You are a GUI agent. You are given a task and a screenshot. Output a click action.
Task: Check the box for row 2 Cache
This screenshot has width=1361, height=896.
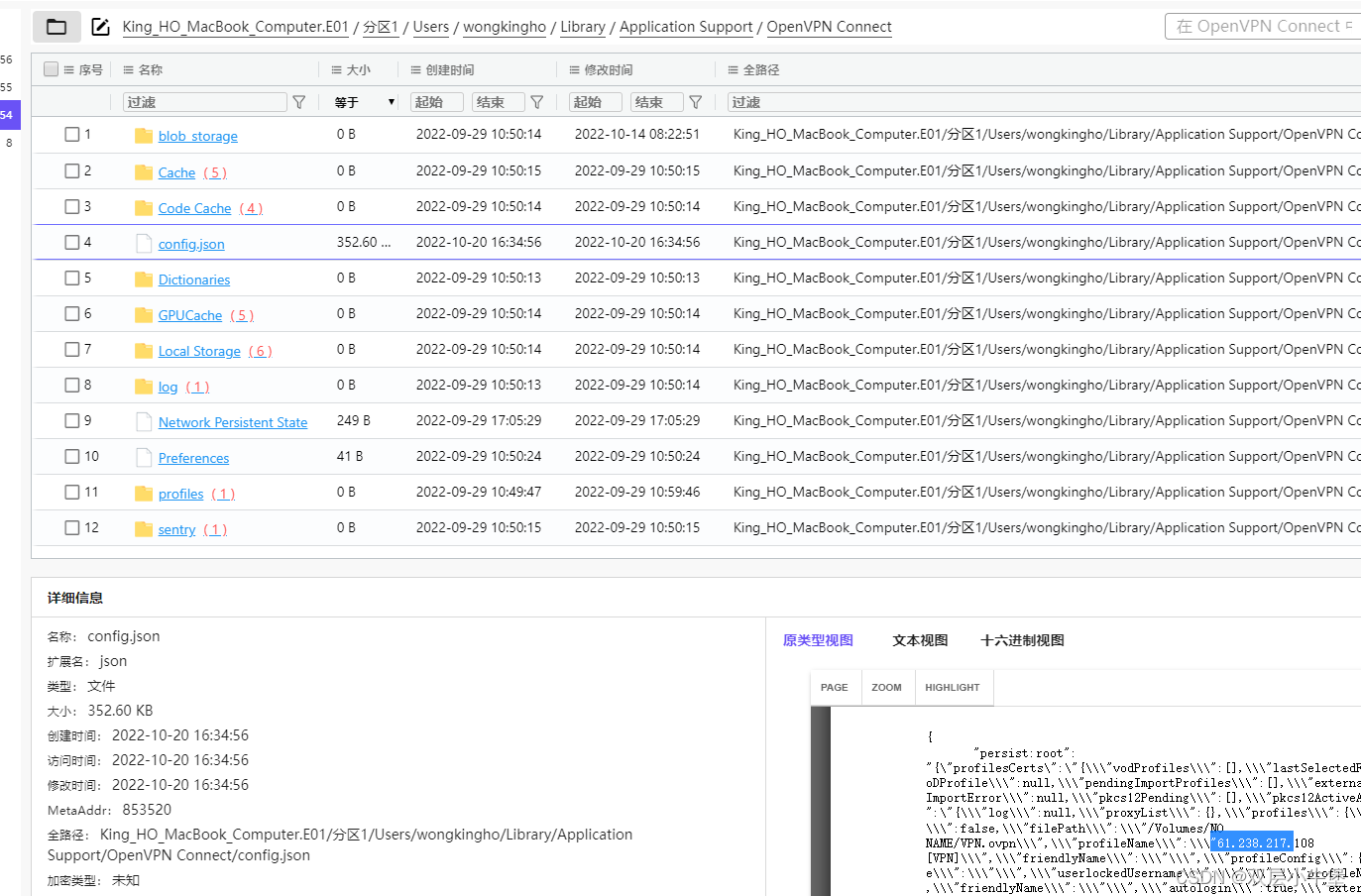pyautogui.click(x=72, y=170)
